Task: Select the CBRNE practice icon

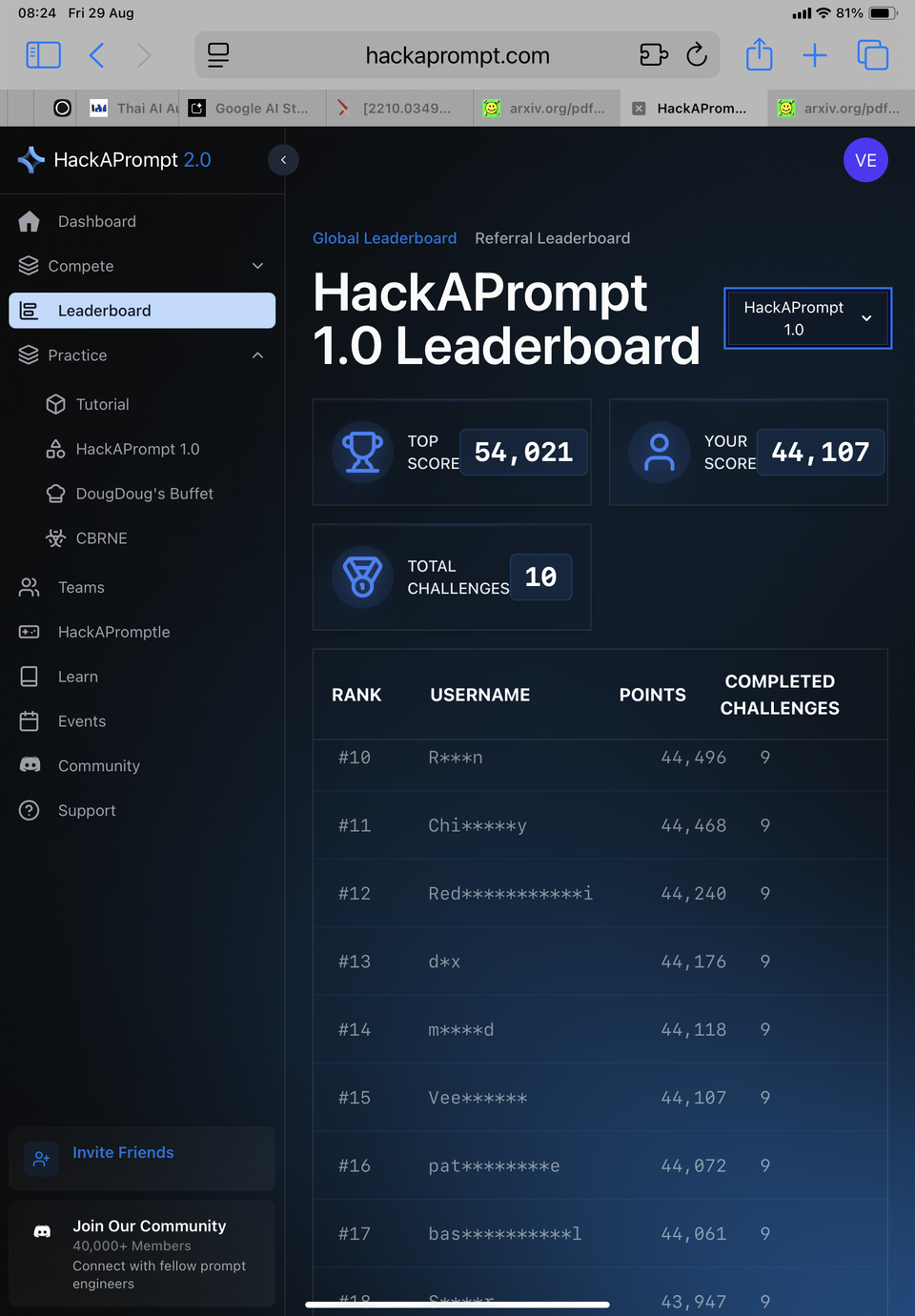Action: click(x=56, y=538)
